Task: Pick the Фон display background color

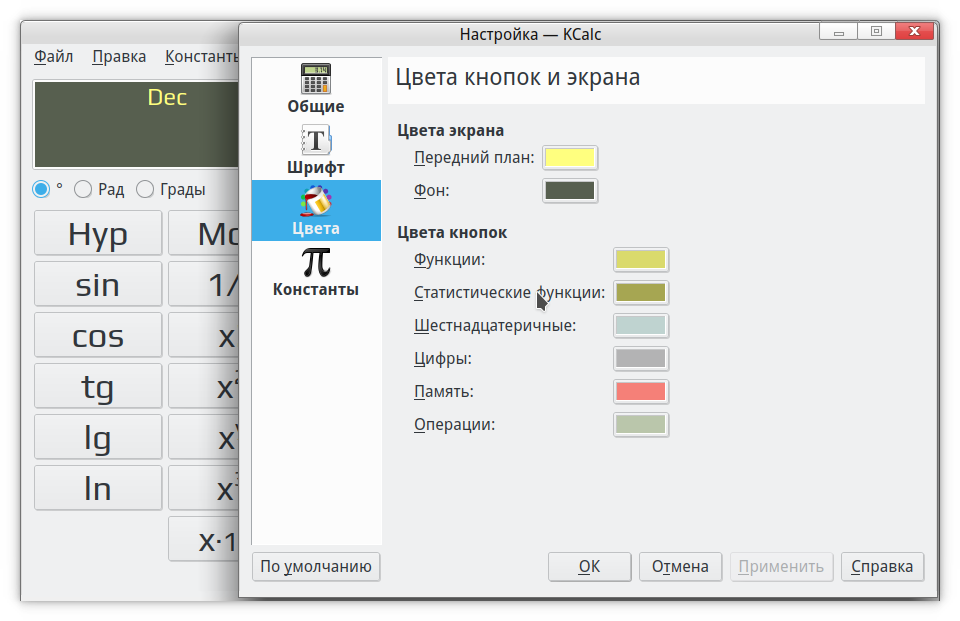Action: click(x=570, y=190)
